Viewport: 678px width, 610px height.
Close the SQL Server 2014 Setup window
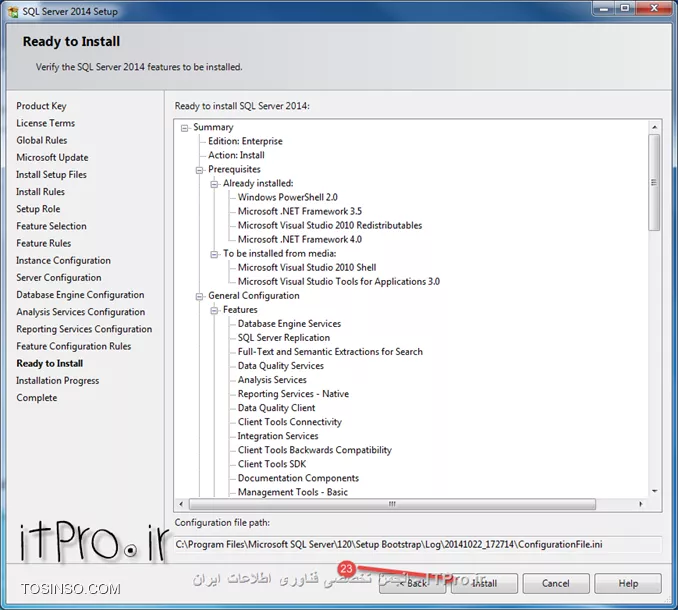[x=653, y=8]
